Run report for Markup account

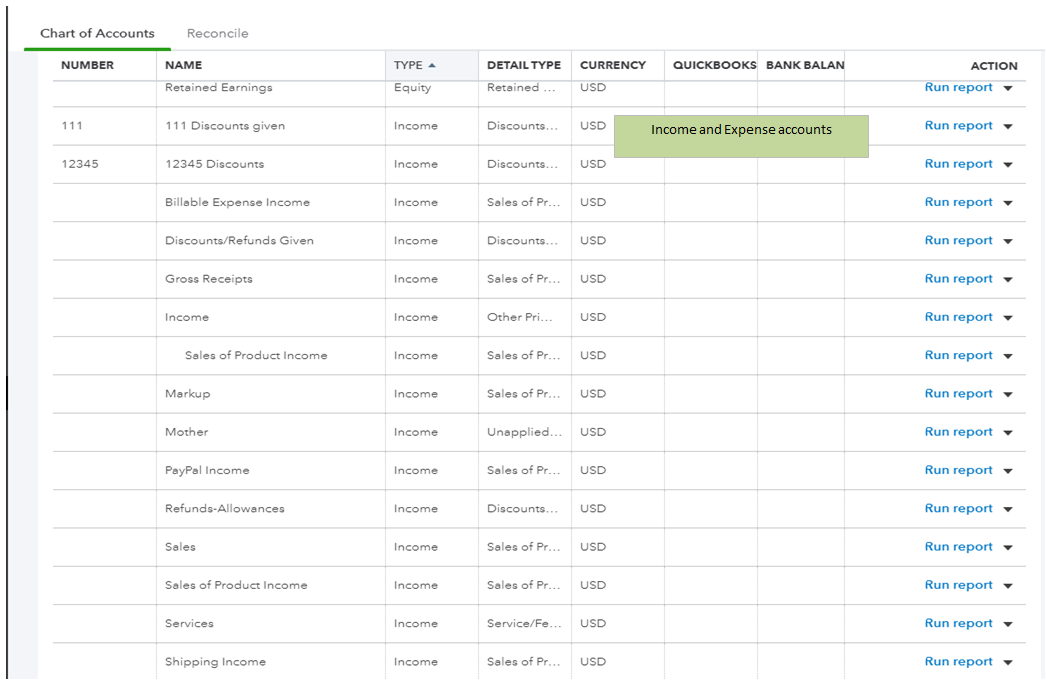[x=958, y=393]
